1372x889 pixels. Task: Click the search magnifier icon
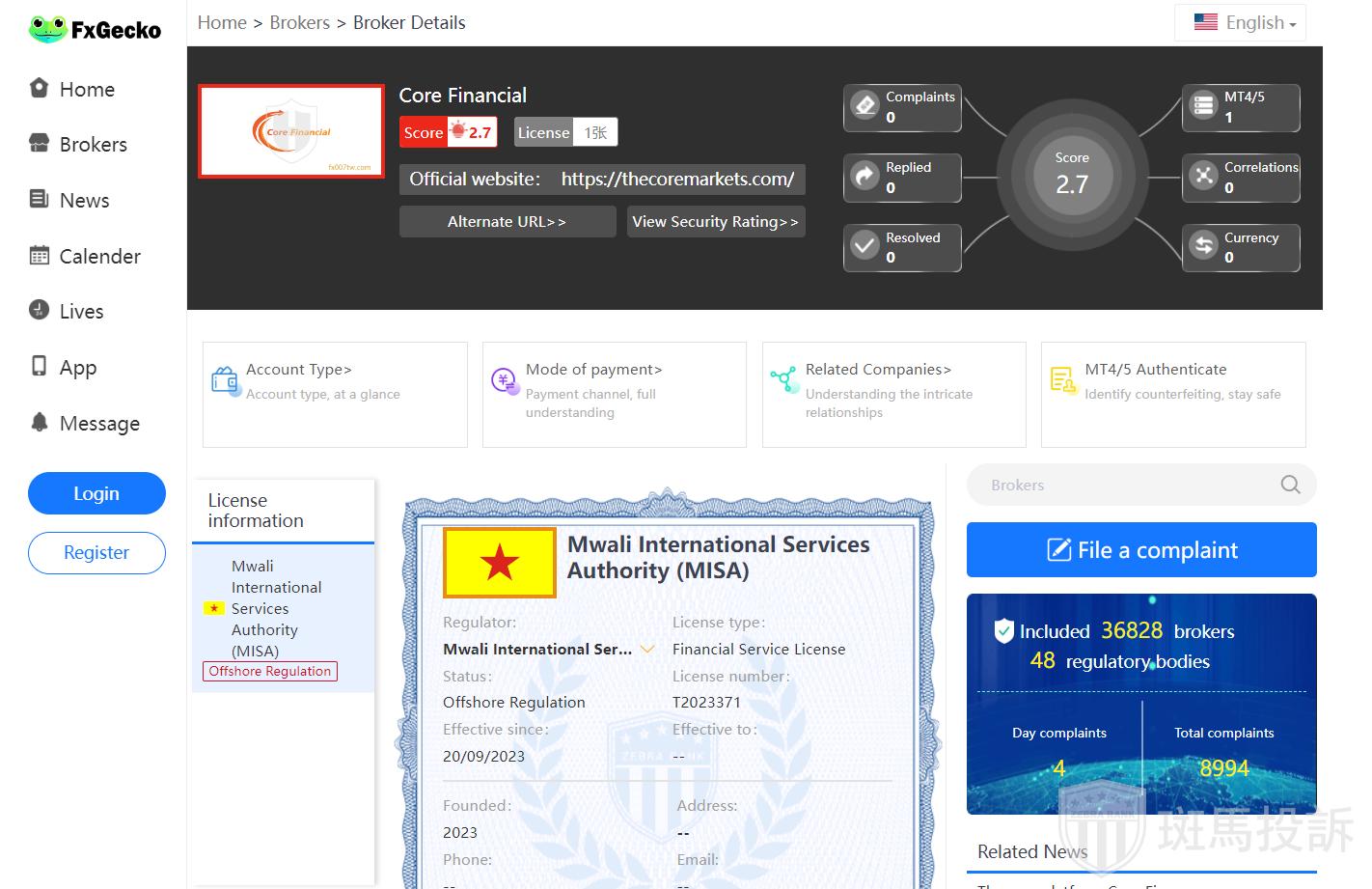click(x=1290, y=485)
